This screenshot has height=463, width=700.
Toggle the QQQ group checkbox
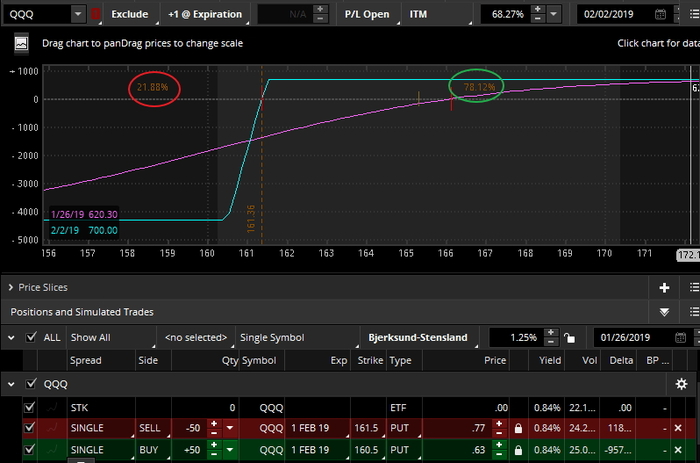[31, 384]
